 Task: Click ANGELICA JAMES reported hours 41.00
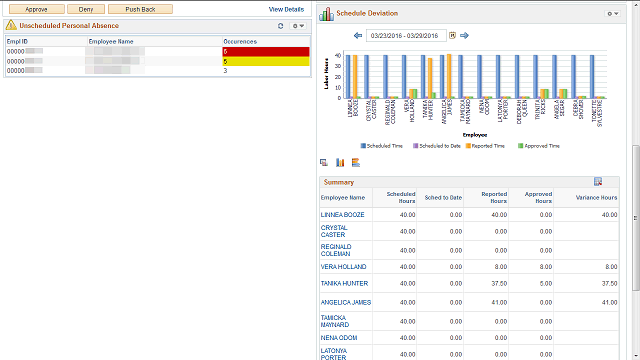[x=499, y=302]
